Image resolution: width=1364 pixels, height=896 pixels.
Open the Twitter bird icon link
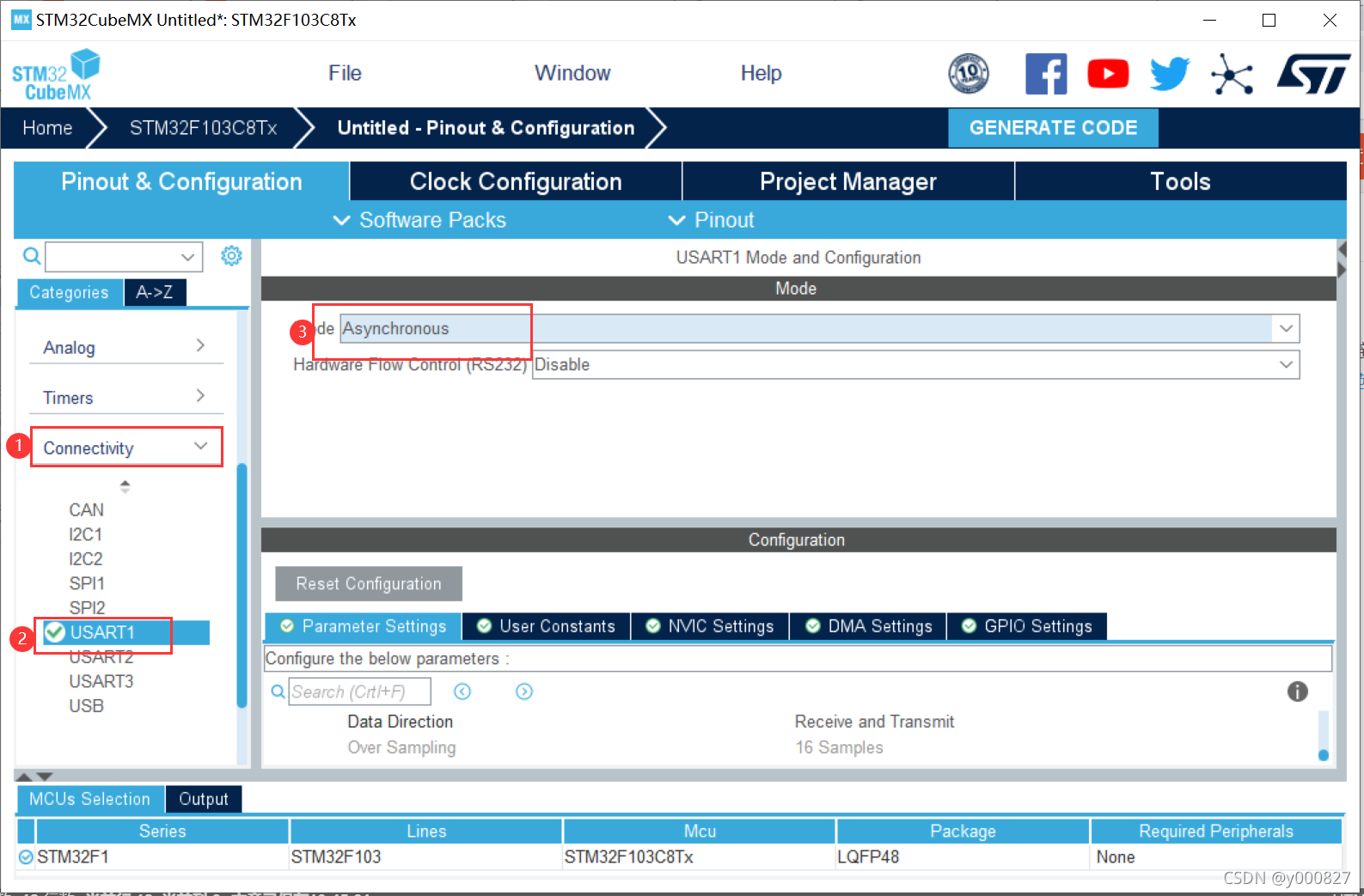1170,74
